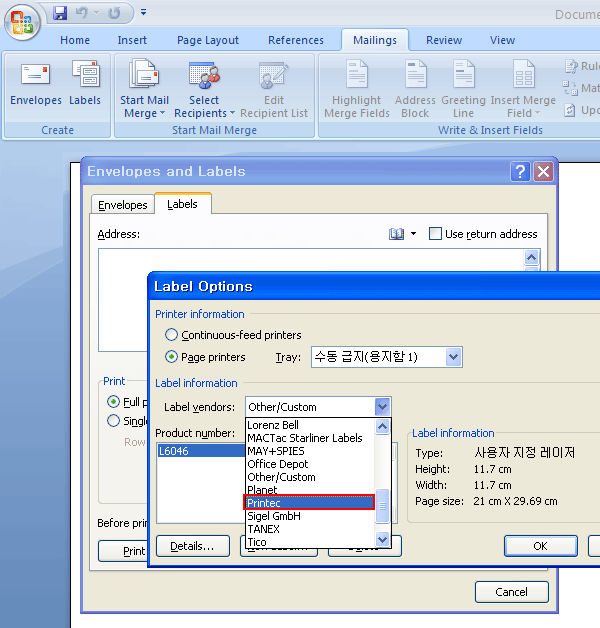Open Select Recipients menu
600x628 pixels.
[x=204, y=89]
